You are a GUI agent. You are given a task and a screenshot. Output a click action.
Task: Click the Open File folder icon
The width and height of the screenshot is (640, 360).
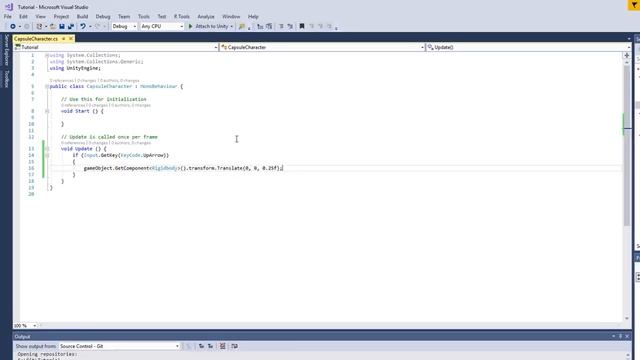pyautogui.click(x=53, y=26)
